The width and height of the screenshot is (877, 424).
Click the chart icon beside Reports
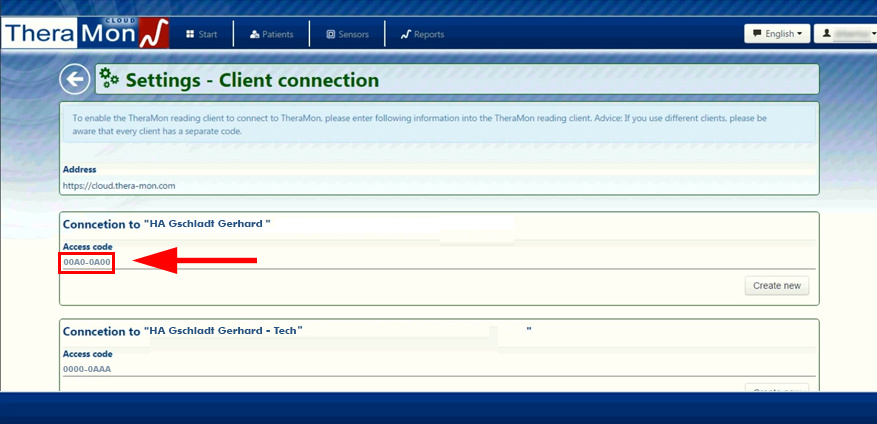point(406,34)
